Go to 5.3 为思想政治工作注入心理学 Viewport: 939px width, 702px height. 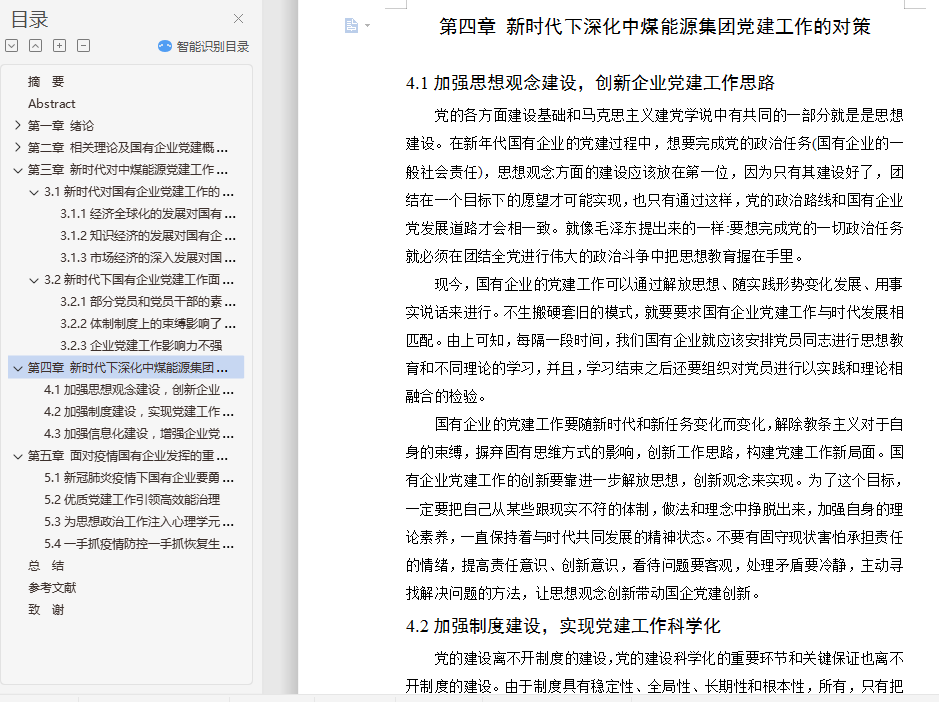(x=139, y=522)
